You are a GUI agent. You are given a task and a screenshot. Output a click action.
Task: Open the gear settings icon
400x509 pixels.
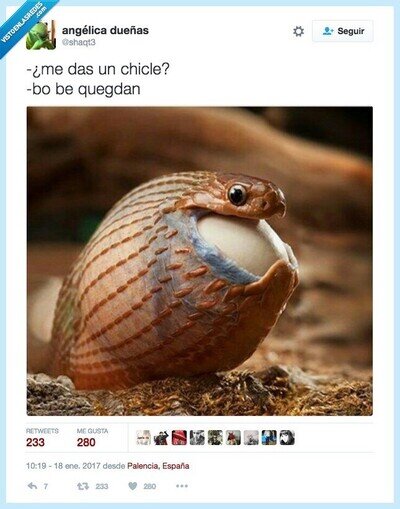(x=298, y=31)
